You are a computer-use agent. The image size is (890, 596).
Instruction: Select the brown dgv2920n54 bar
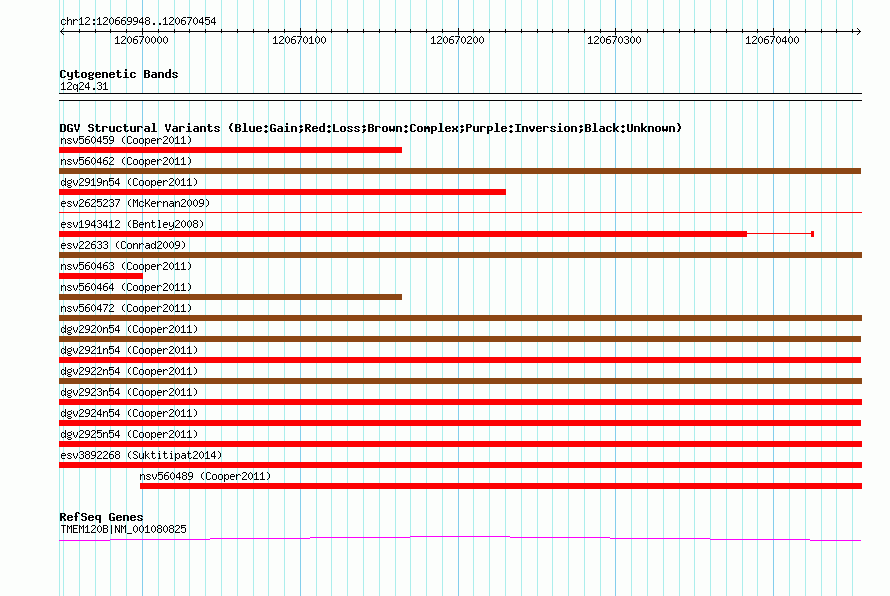point(460,339)
